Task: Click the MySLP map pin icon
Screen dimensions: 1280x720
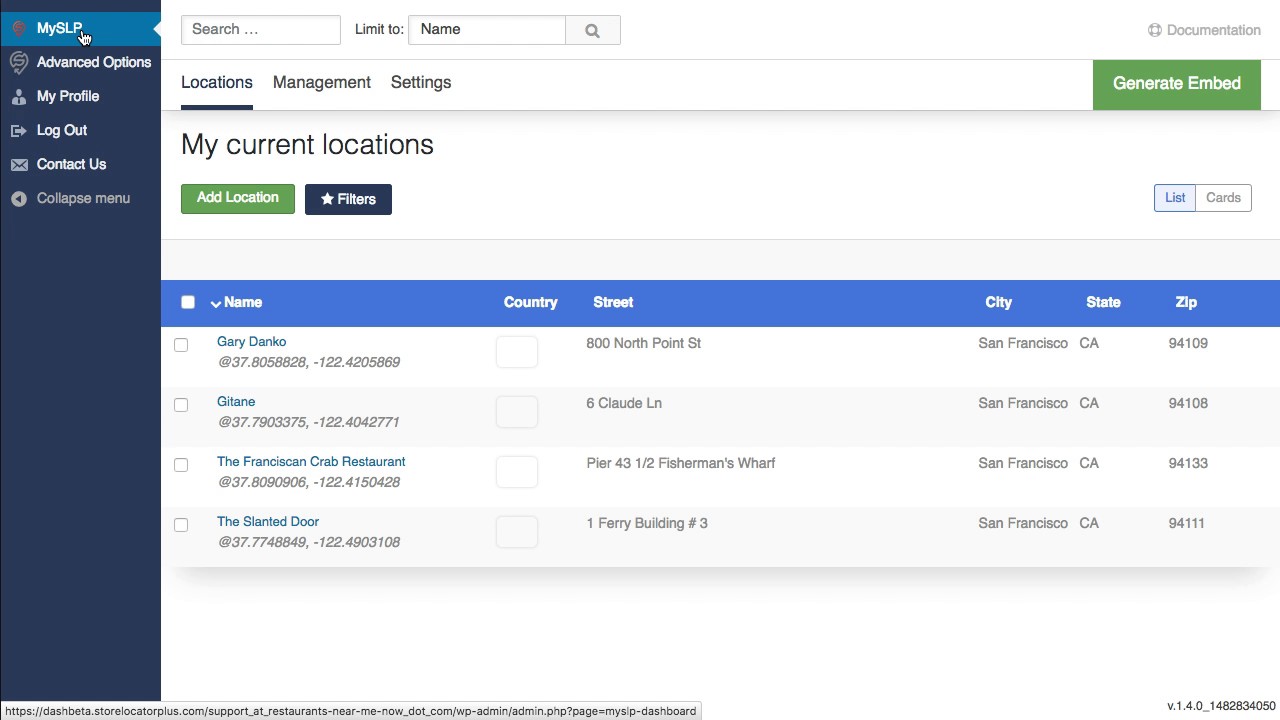Action: click(18, 28)
